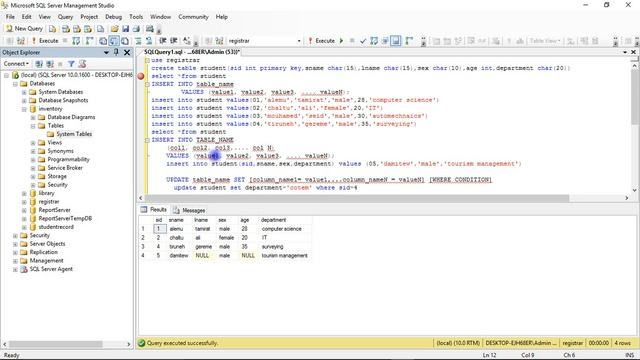The image size is (640, 360).
Task: Click the Filter funnel icon
Action: point(71,64)
